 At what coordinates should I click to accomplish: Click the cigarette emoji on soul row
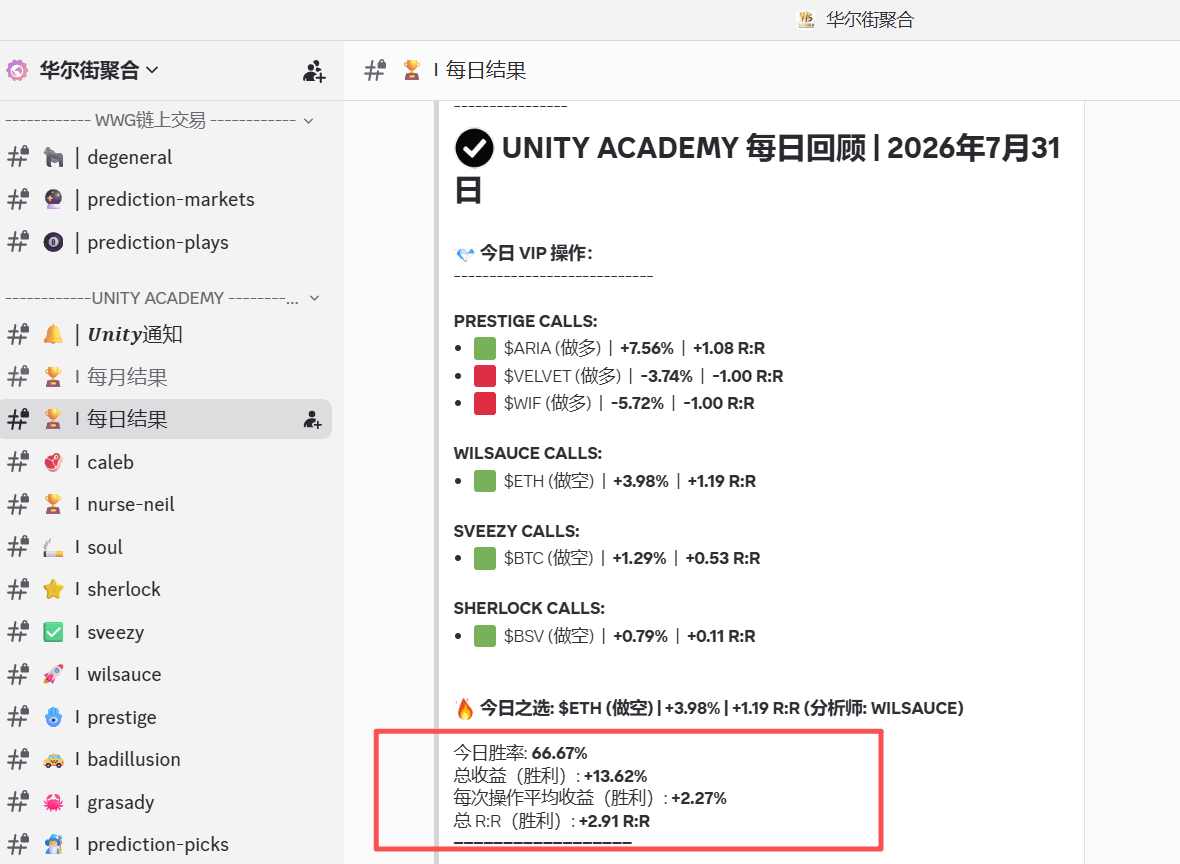53,547
